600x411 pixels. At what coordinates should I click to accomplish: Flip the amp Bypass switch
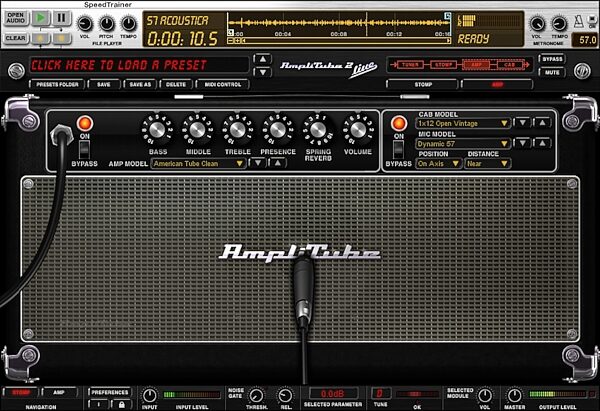[85, 150]
